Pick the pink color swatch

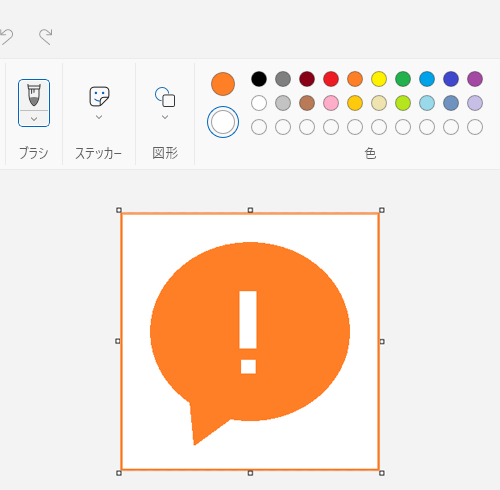[x=331, y=103]
